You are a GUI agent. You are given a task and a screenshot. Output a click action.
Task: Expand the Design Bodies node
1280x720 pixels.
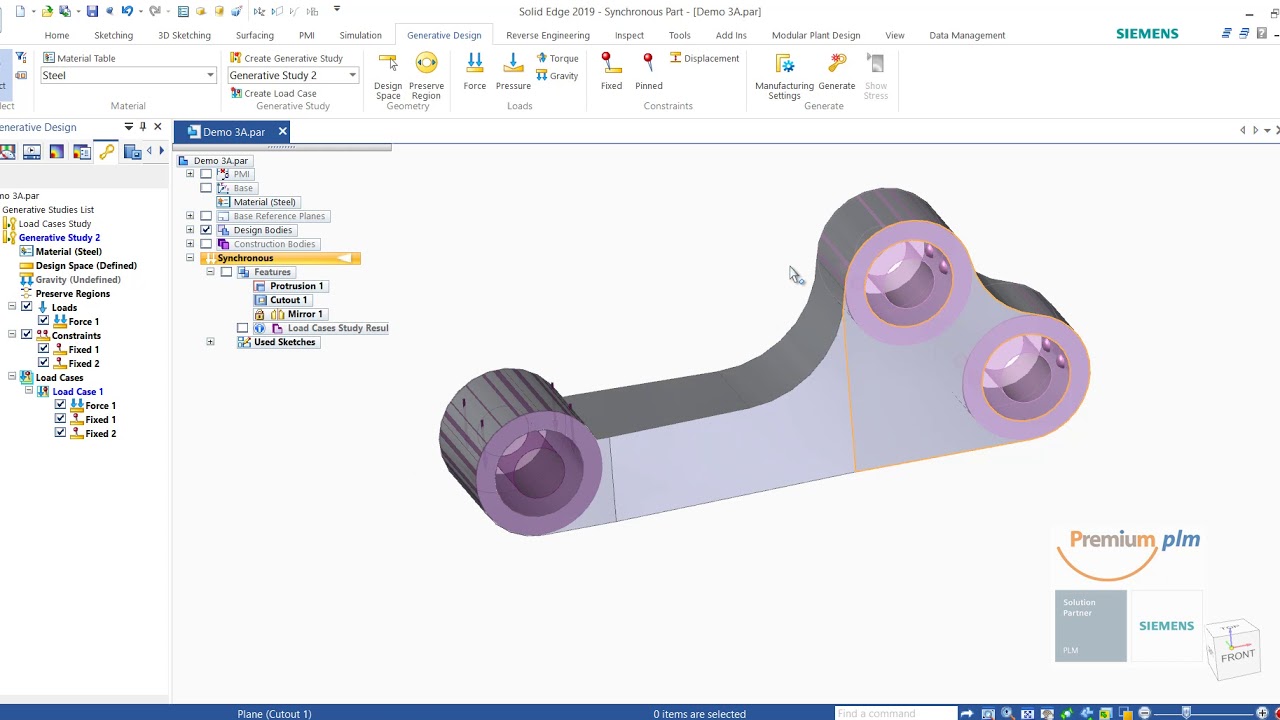click(190, 230)
